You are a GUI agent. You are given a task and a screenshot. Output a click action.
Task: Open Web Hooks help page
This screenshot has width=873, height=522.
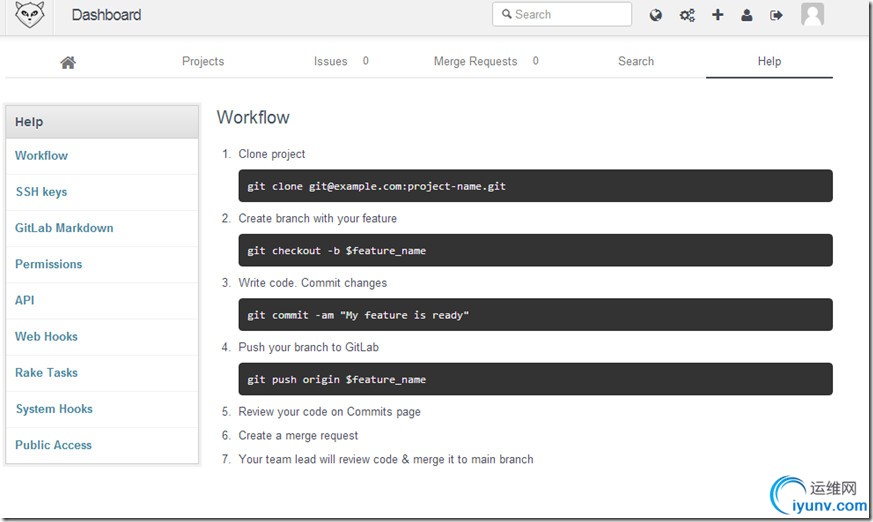[46, 337]
